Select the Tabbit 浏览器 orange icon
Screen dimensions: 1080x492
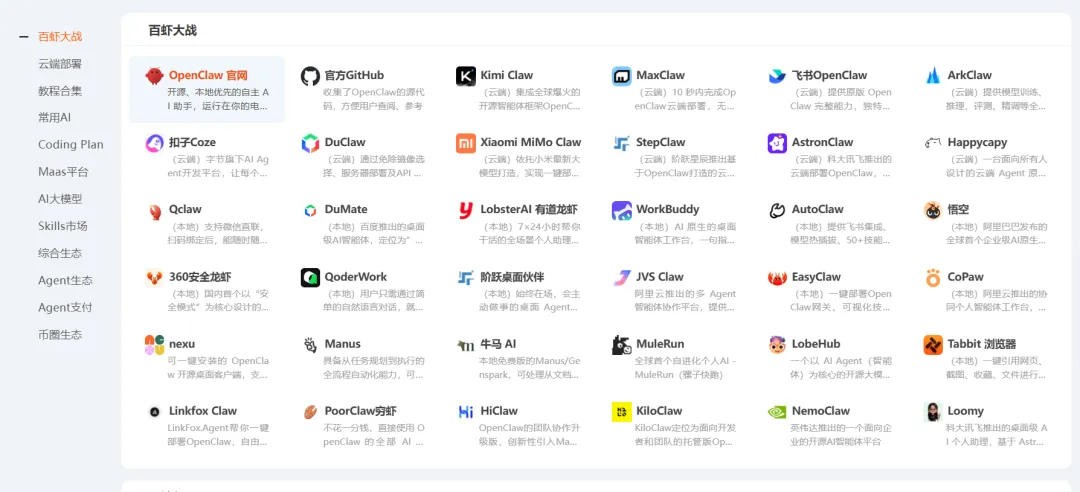pos(933,345)
